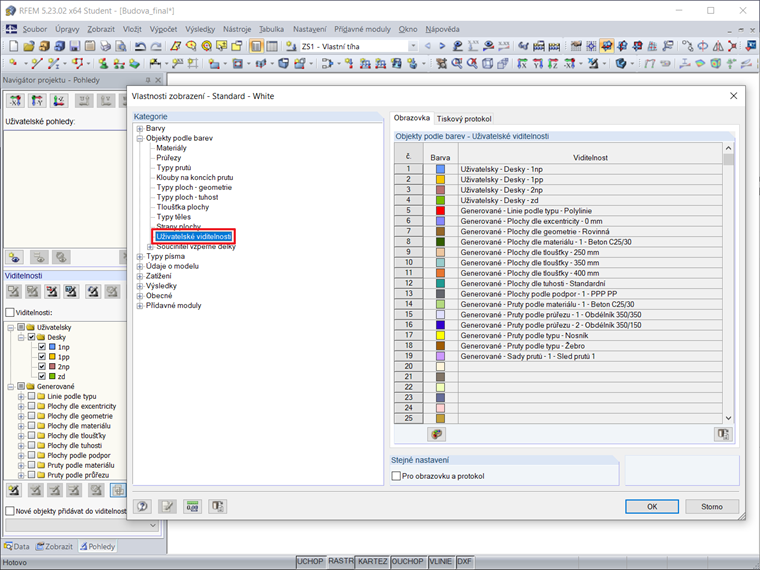Collapse Objekty podle barev category
The height and width of the screenshot is (570, 760).
pos(140,138)
